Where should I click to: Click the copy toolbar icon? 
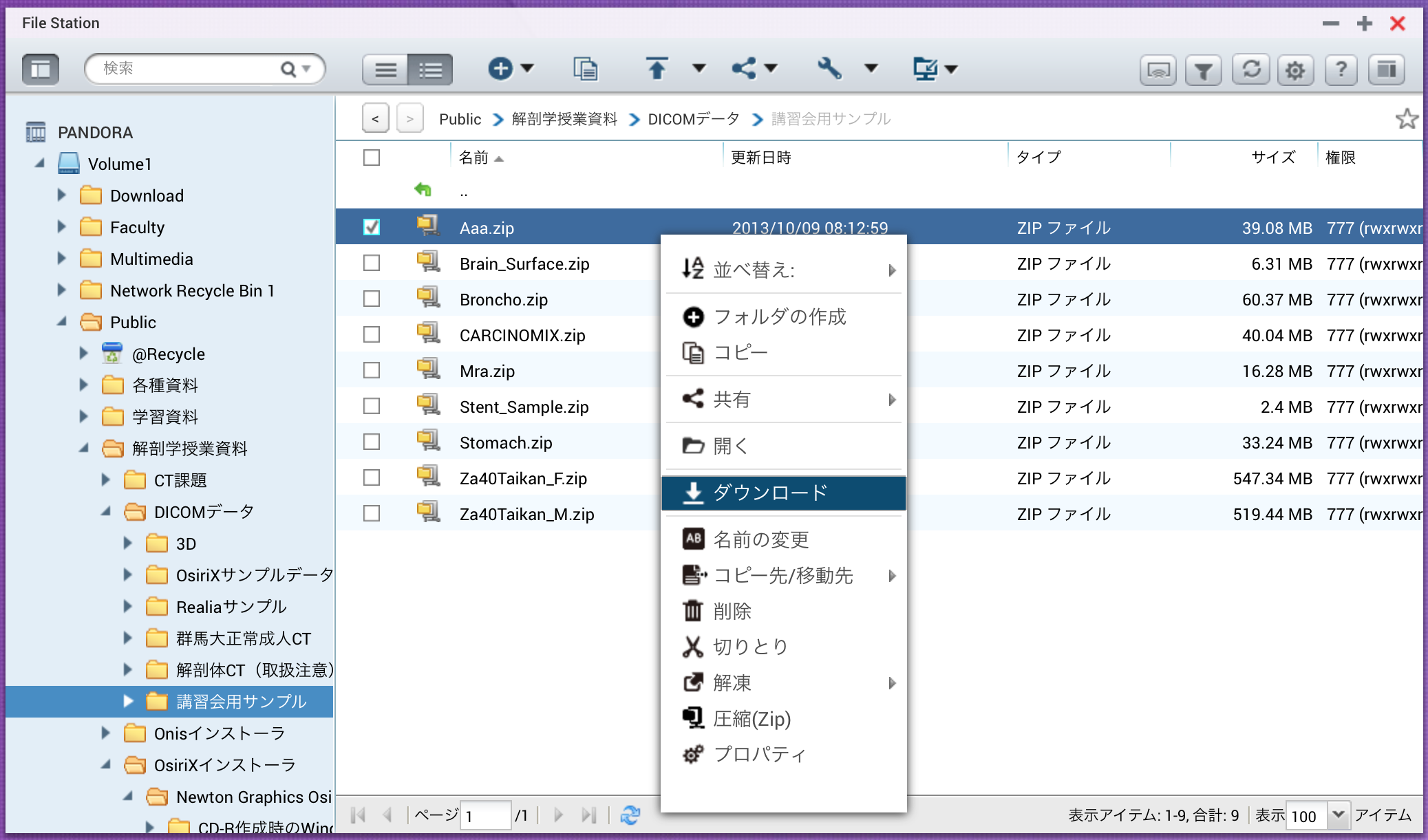point(586,68)
